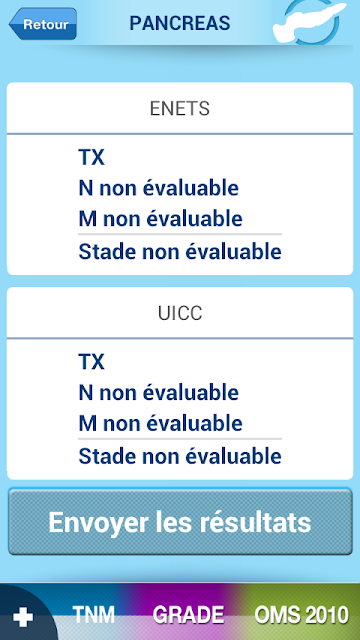Tap the Retour back button

[43, 24]
